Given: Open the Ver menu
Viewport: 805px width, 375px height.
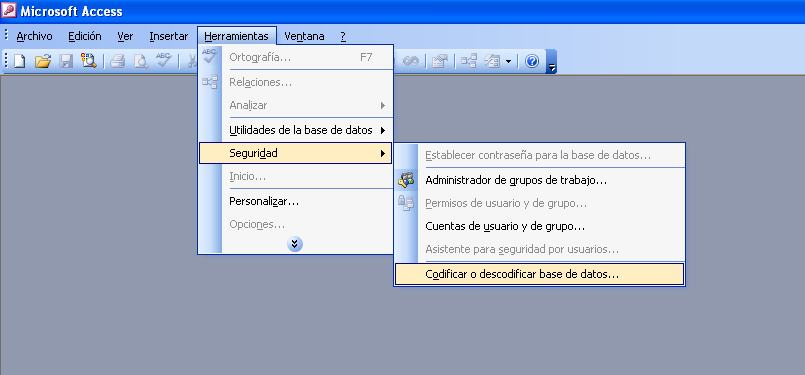Looking at the screenshot, I should pyautogui.click(x=125, y=36).
